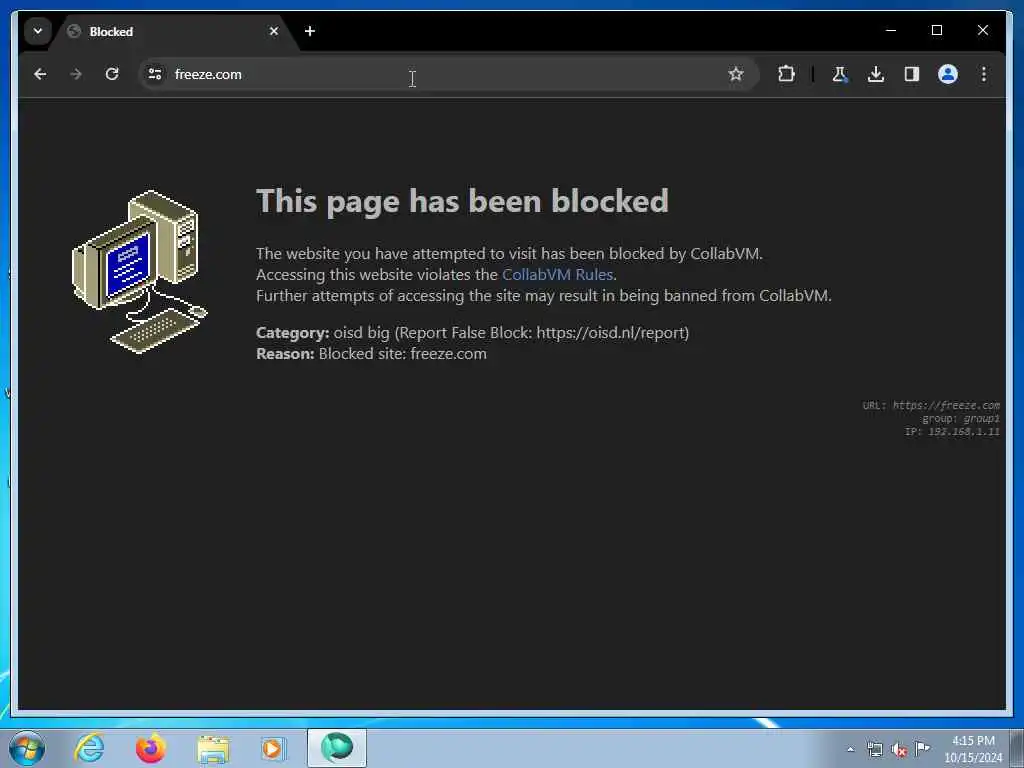Viewport: 1024px width, 768px height.
Task: Close the Blocked tab
Action: click(274, 31)
